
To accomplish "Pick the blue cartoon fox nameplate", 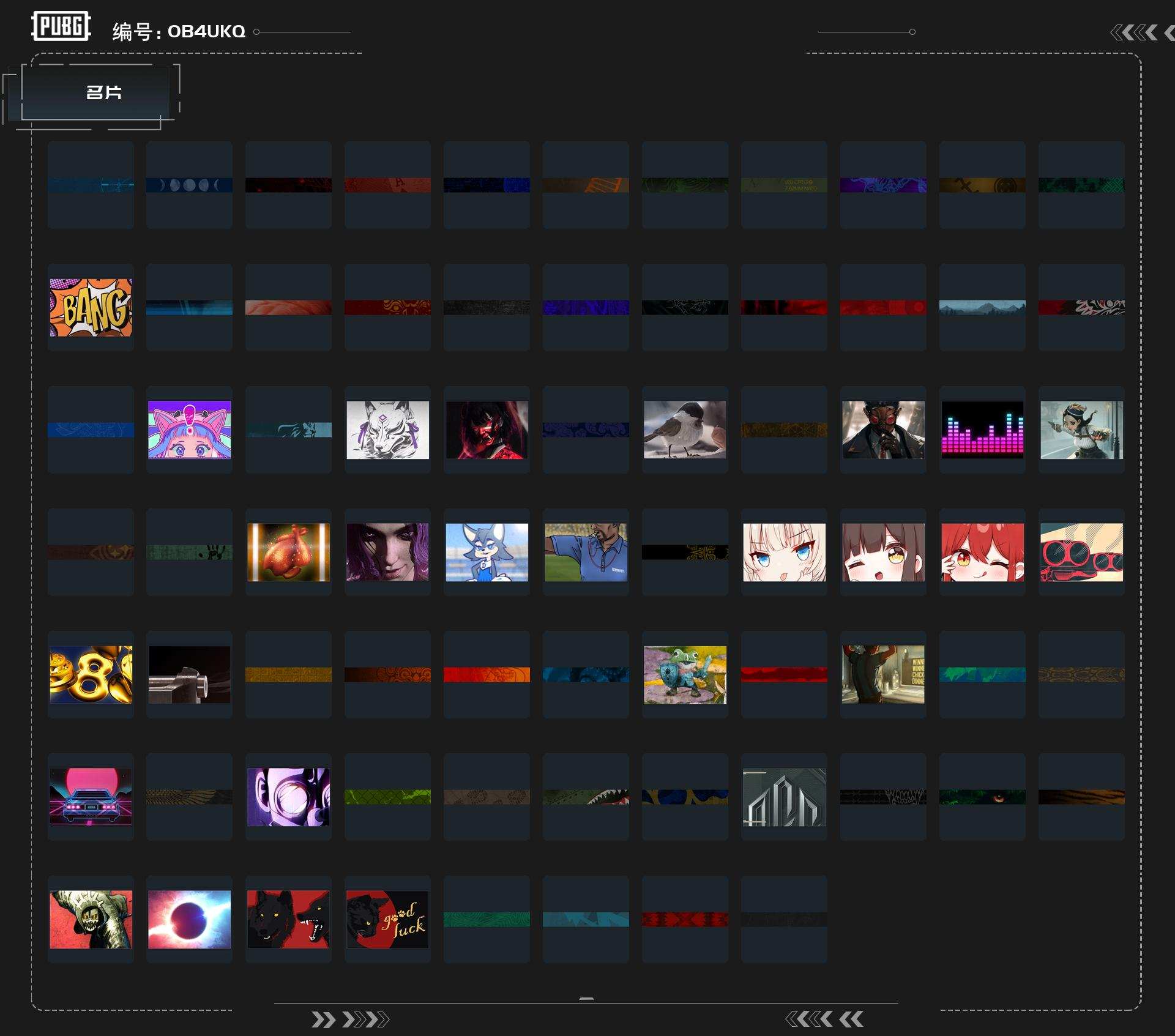I will click(487, 552).
